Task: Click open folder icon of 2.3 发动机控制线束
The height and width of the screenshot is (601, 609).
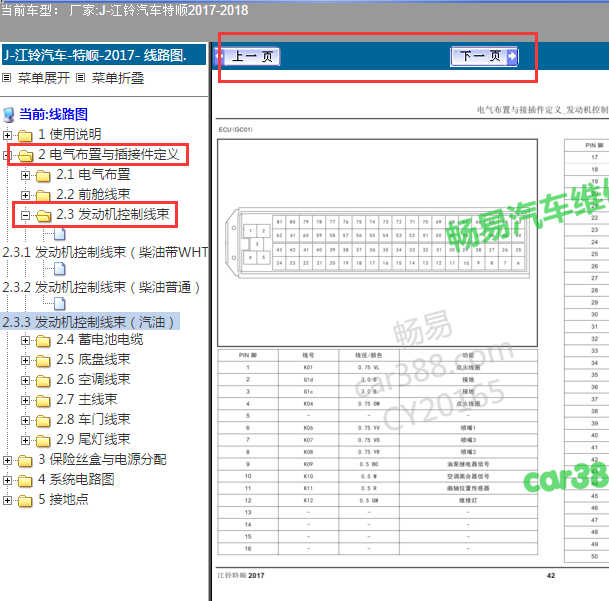Action: point(44,215)
